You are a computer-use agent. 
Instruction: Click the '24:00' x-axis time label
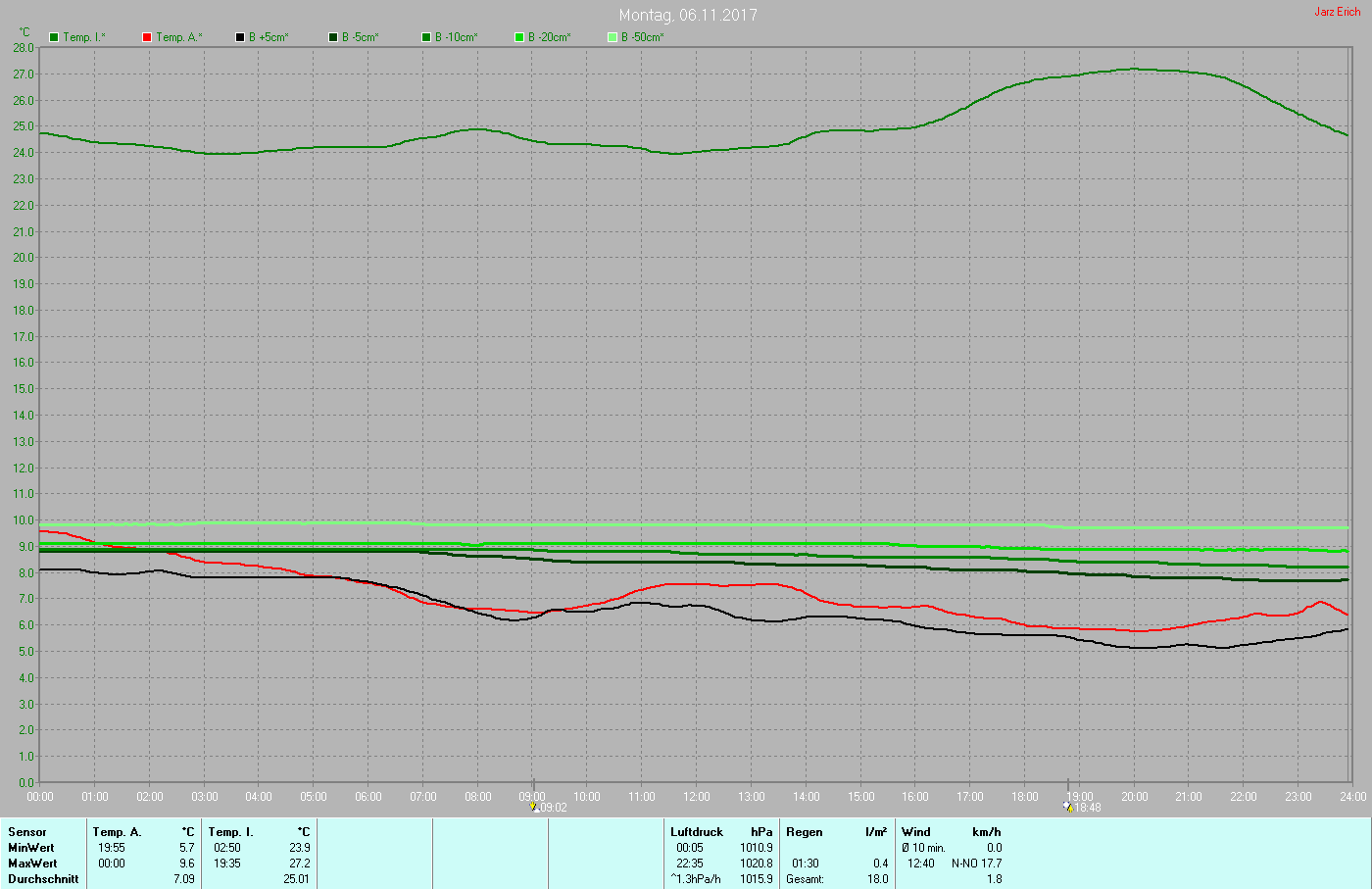1352,797
